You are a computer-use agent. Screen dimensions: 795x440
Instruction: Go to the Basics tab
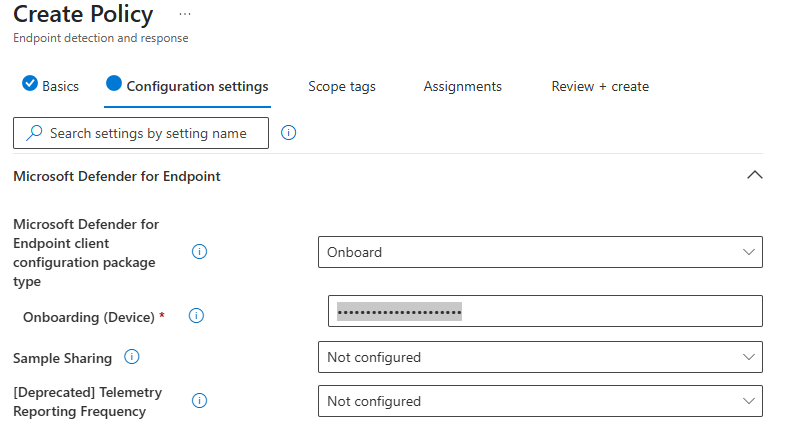pos(60,86)
